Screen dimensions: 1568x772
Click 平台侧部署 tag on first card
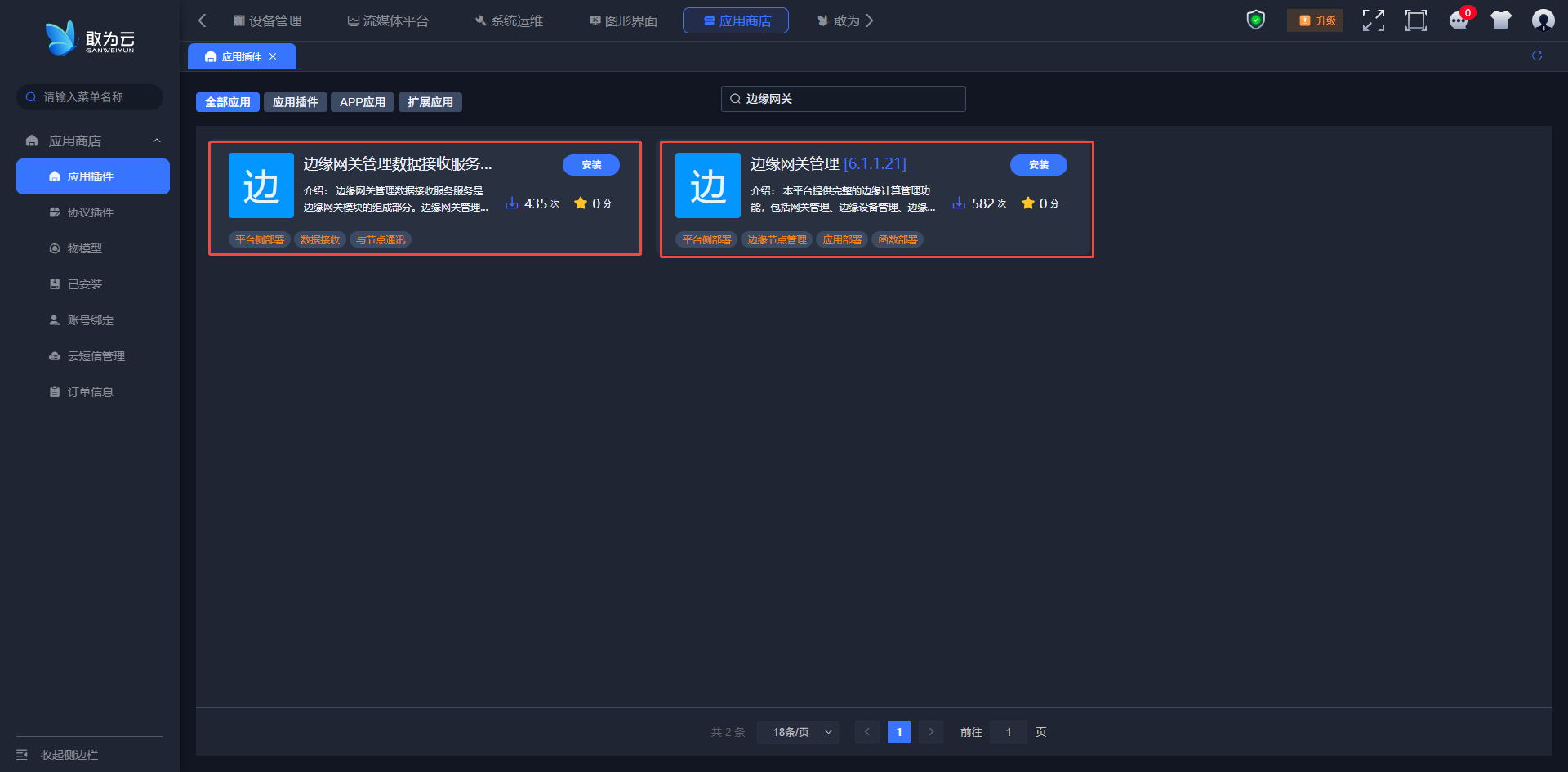260,240
